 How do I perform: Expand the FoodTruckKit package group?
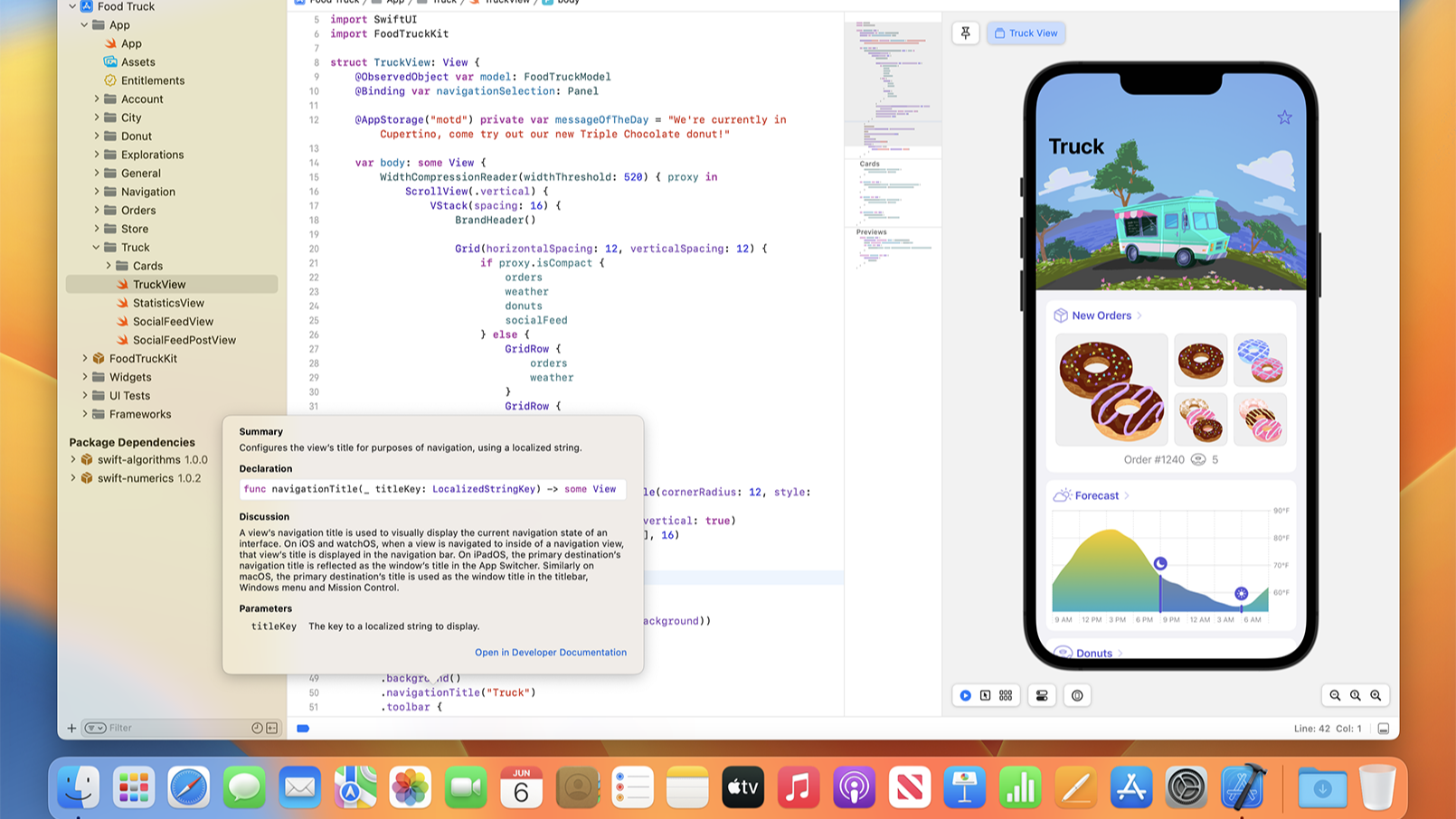pyautogui.click(x=84, y=358)
